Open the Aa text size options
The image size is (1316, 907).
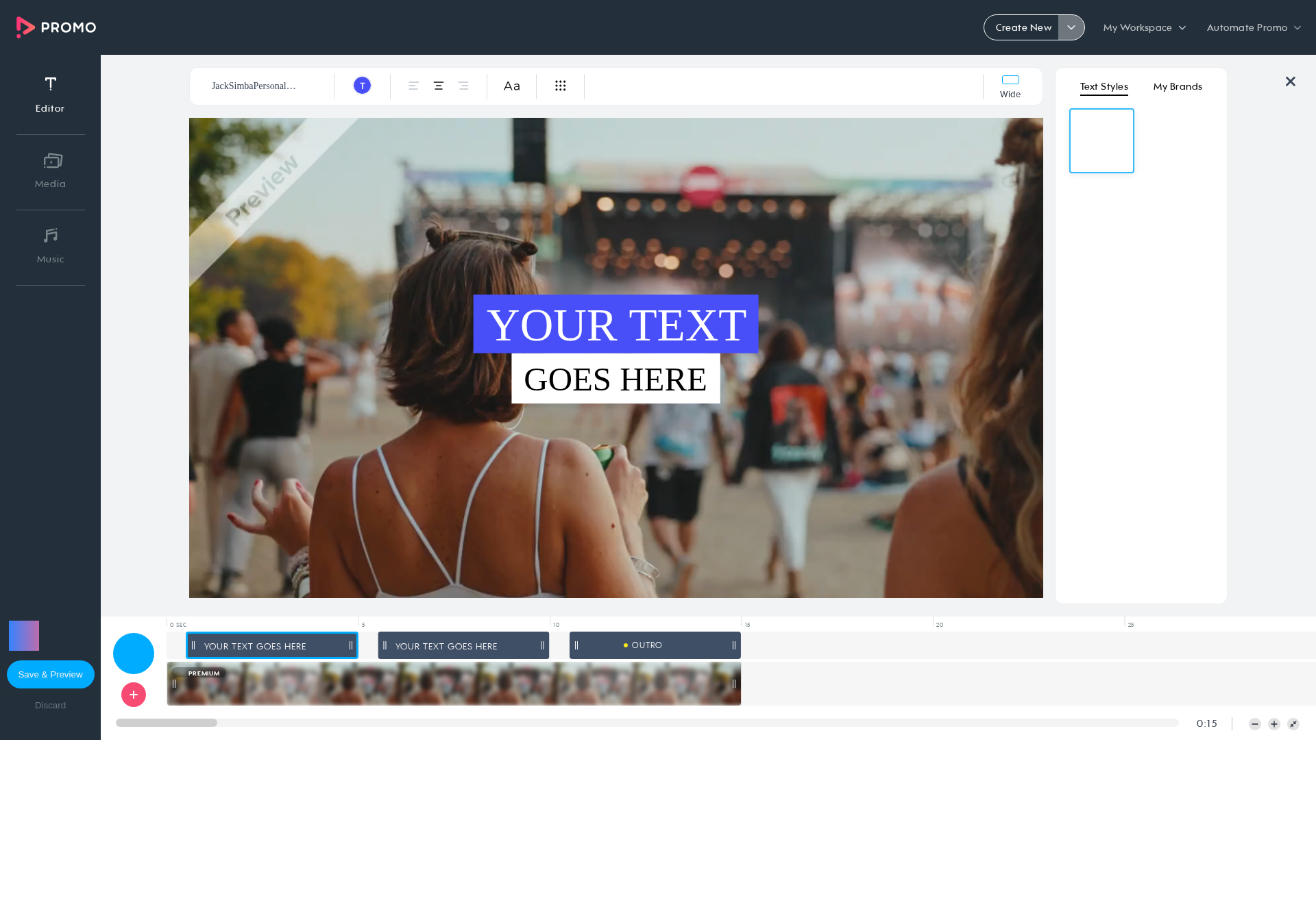(512, 86)
